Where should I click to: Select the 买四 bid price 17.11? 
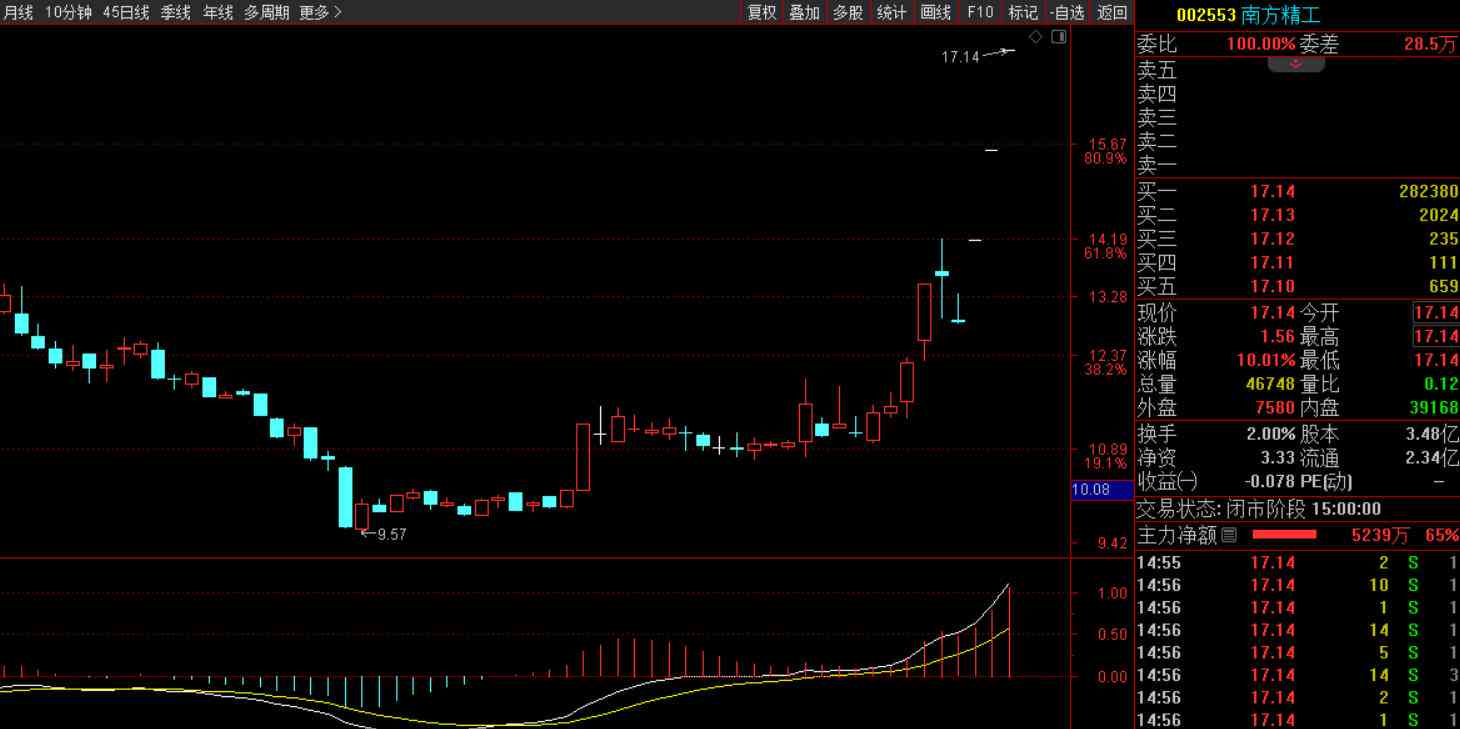click(x=1273, y=263)
